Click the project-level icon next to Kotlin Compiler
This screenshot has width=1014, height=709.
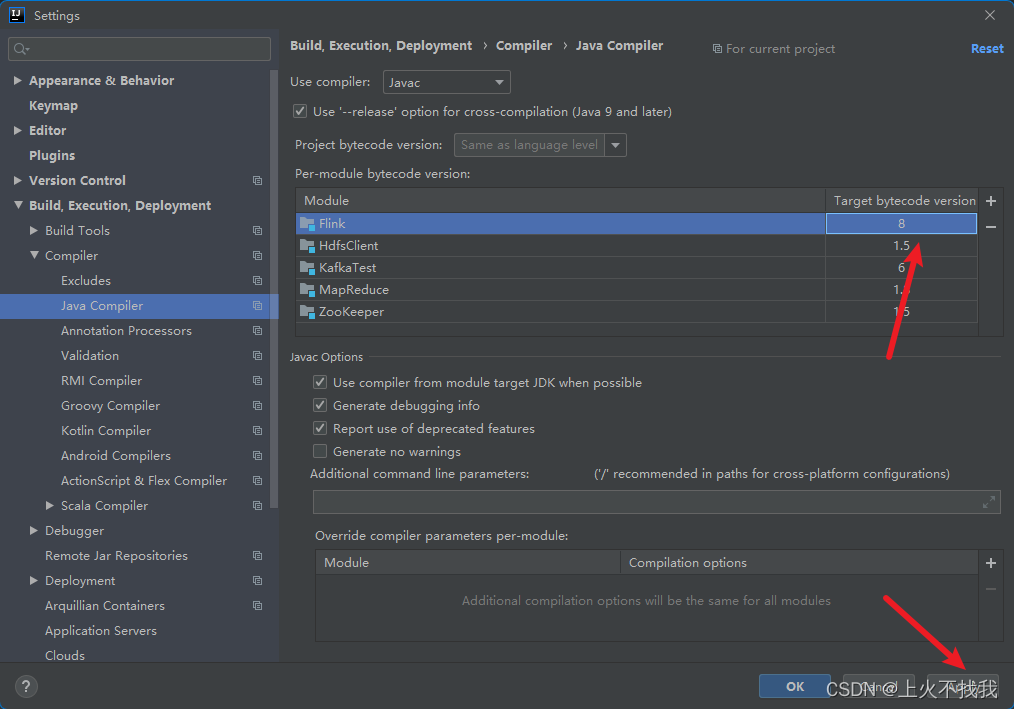click(x=257, y=431)
